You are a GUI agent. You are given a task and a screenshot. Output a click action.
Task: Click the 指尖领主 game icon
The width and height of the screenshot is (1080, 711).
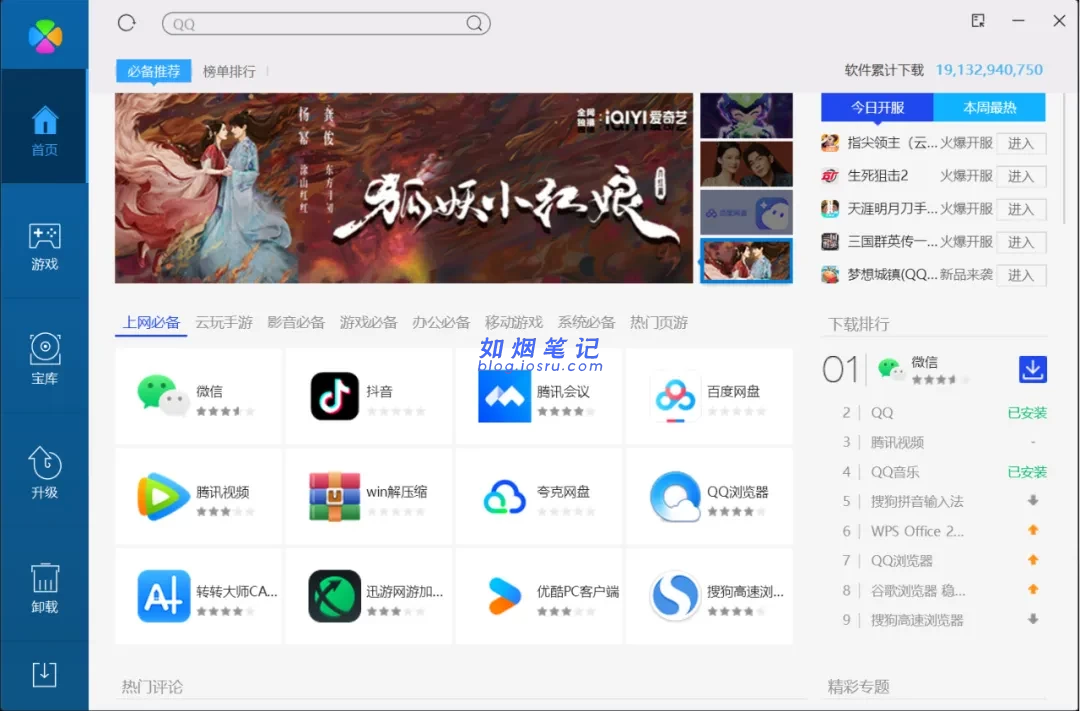[x=830, y=143]
